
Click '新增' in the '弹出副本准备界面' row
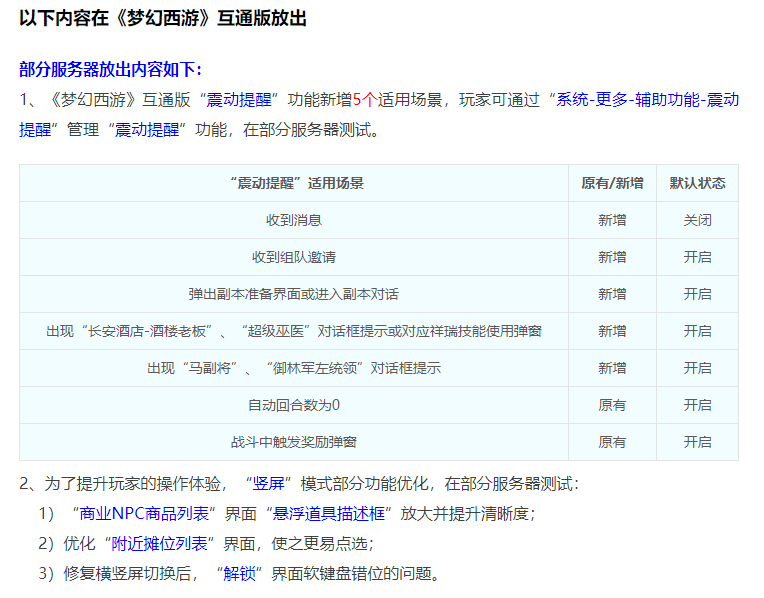[612, 294]
